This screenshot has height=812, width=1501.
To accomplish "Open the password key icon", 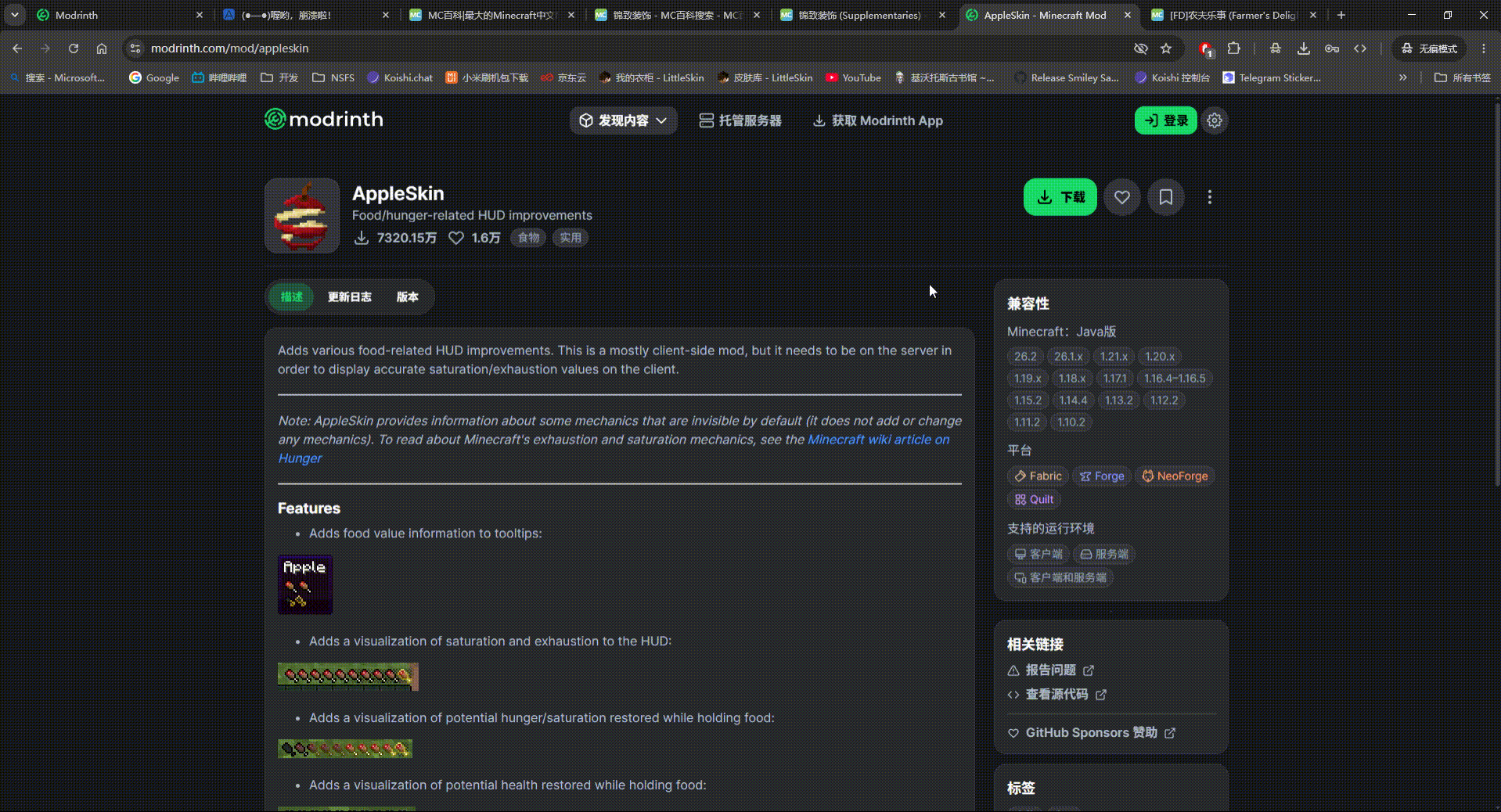I will [x=1332, y=49].
